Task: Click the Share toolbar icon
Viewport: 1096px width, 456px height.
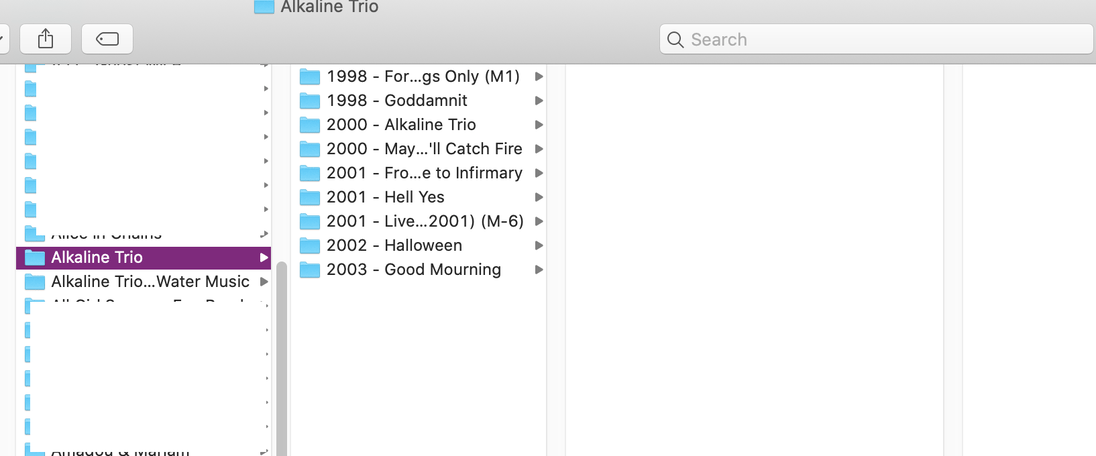Action: pos(45,39)
